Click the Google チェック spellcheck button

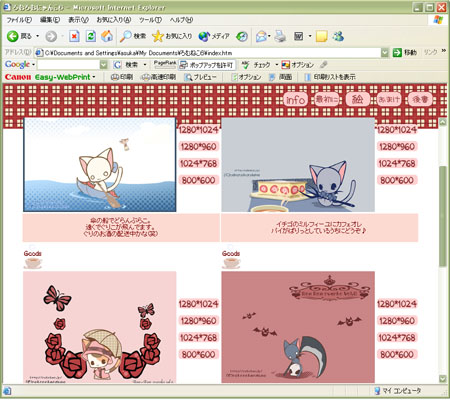256,65
